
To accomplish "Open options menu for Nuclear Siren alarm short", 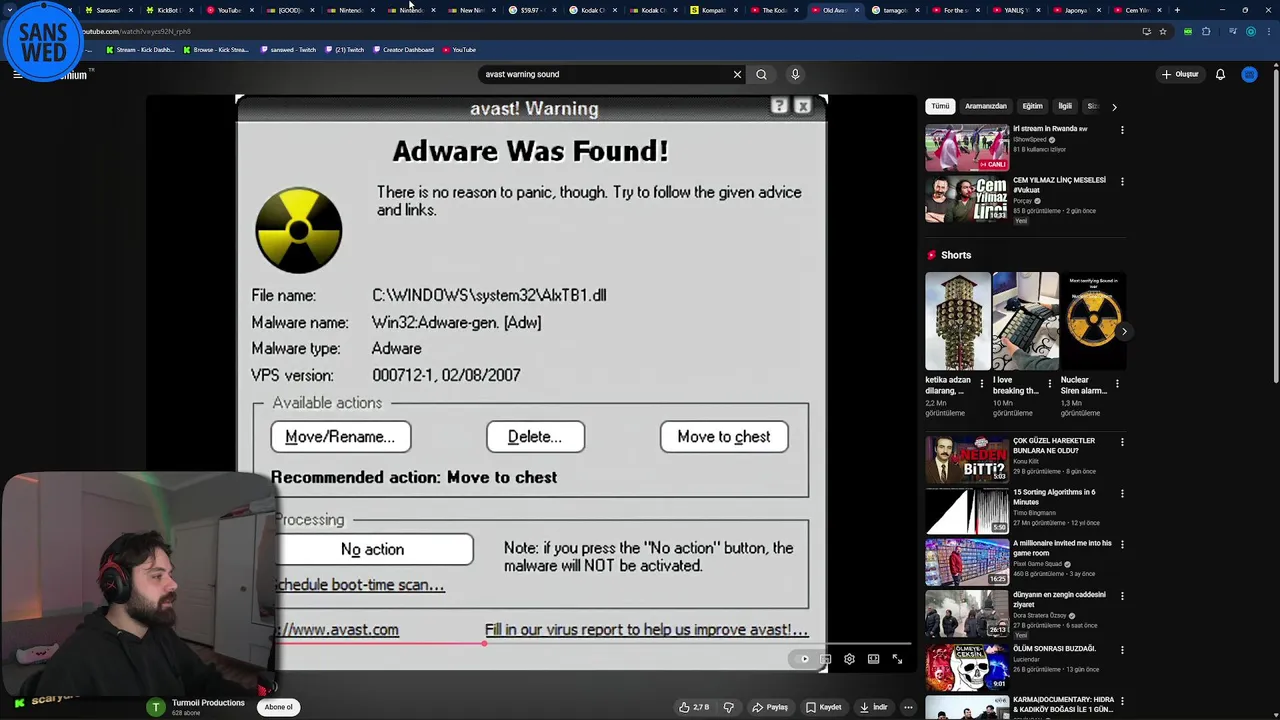I will point(1117,383).
